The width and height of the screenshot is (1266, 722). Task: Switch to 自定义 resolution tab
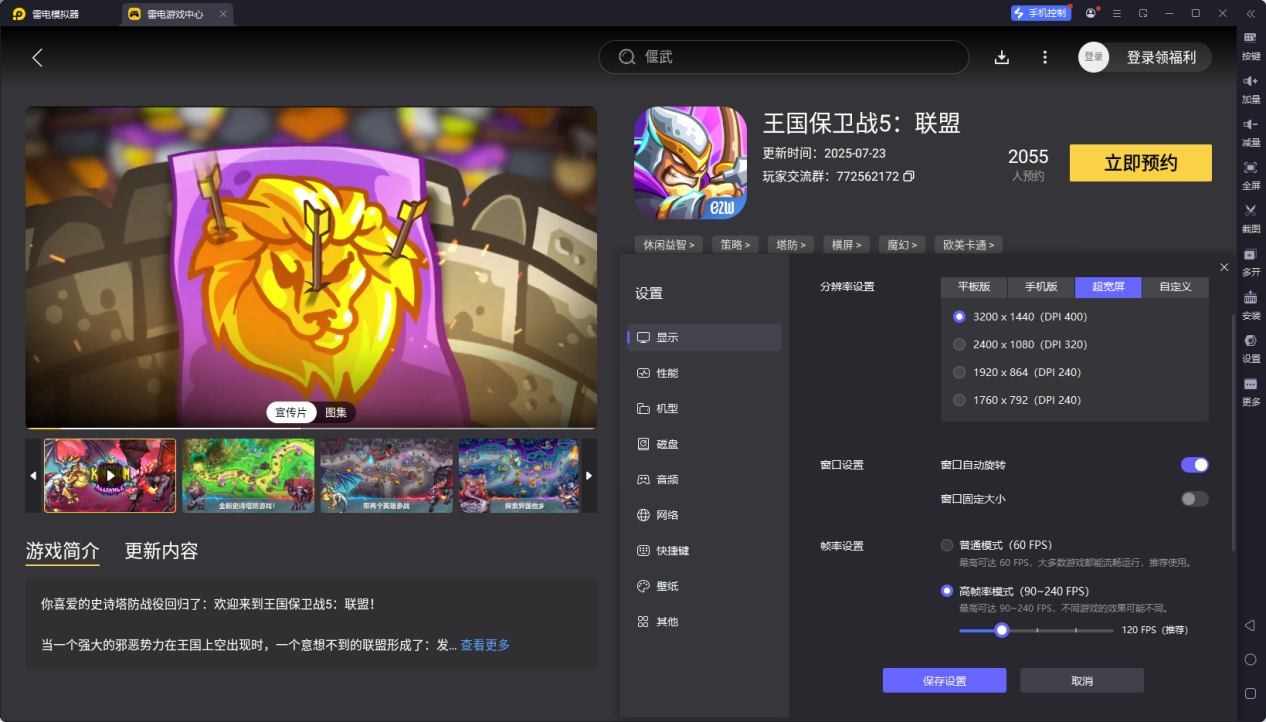pos(1176,287)
